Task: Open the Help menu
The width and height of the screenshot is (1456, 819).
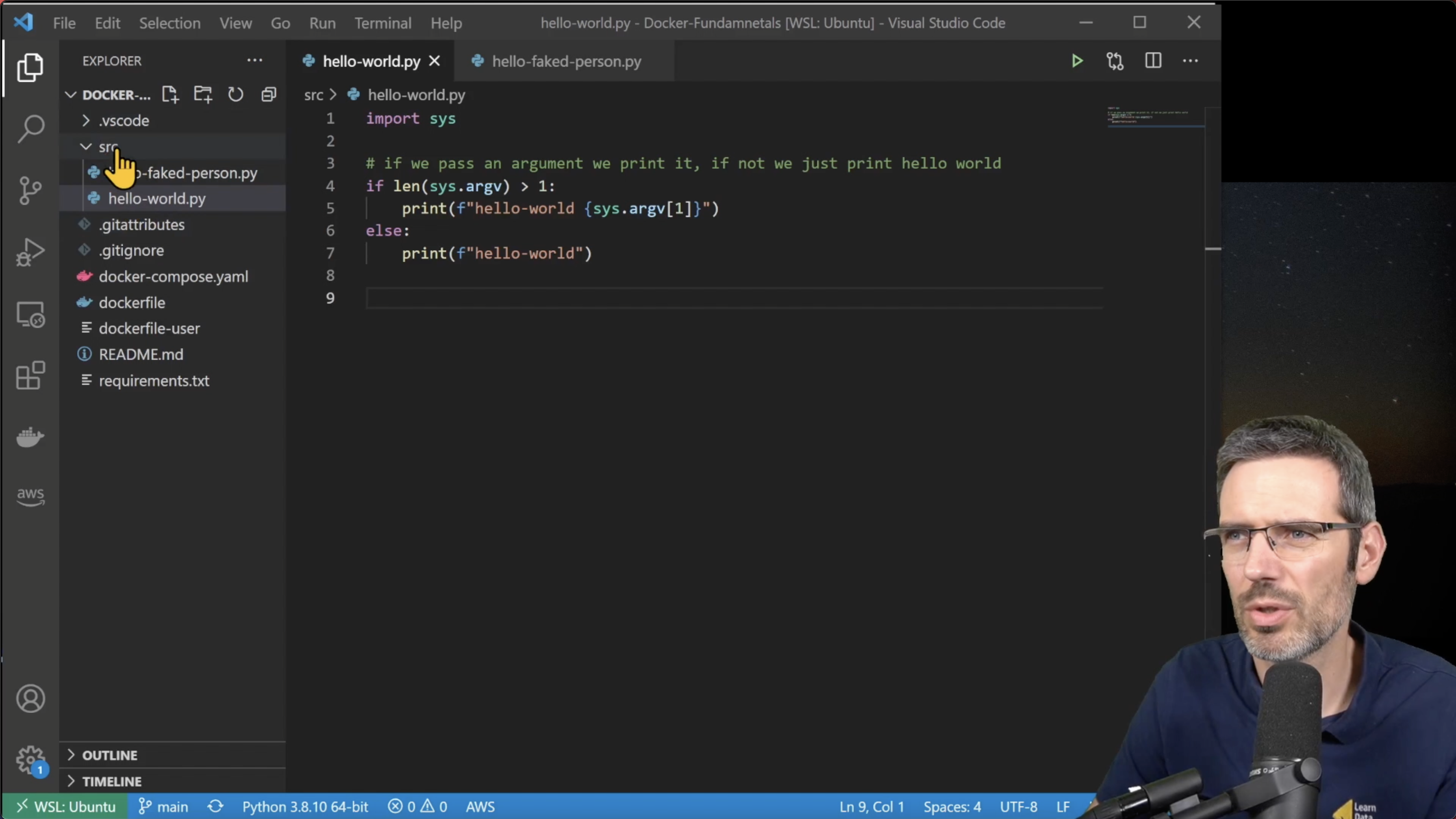Action: click(446, 23)
